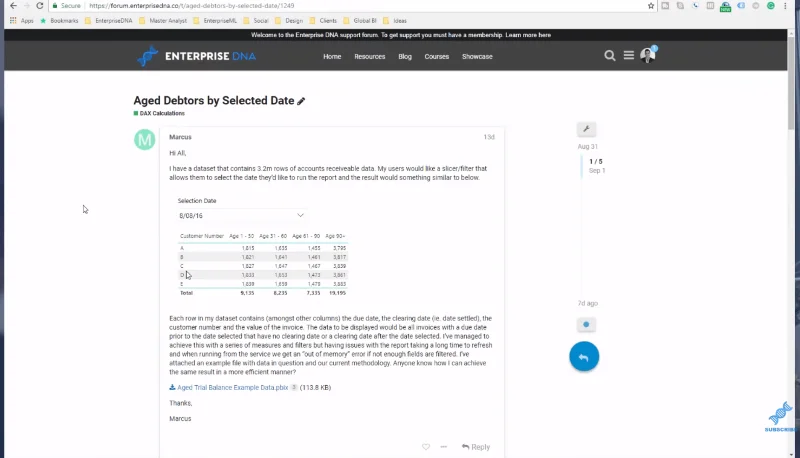Edit the topic title with pencil icon
The image size is (800, 458).
tap(301, 101)
